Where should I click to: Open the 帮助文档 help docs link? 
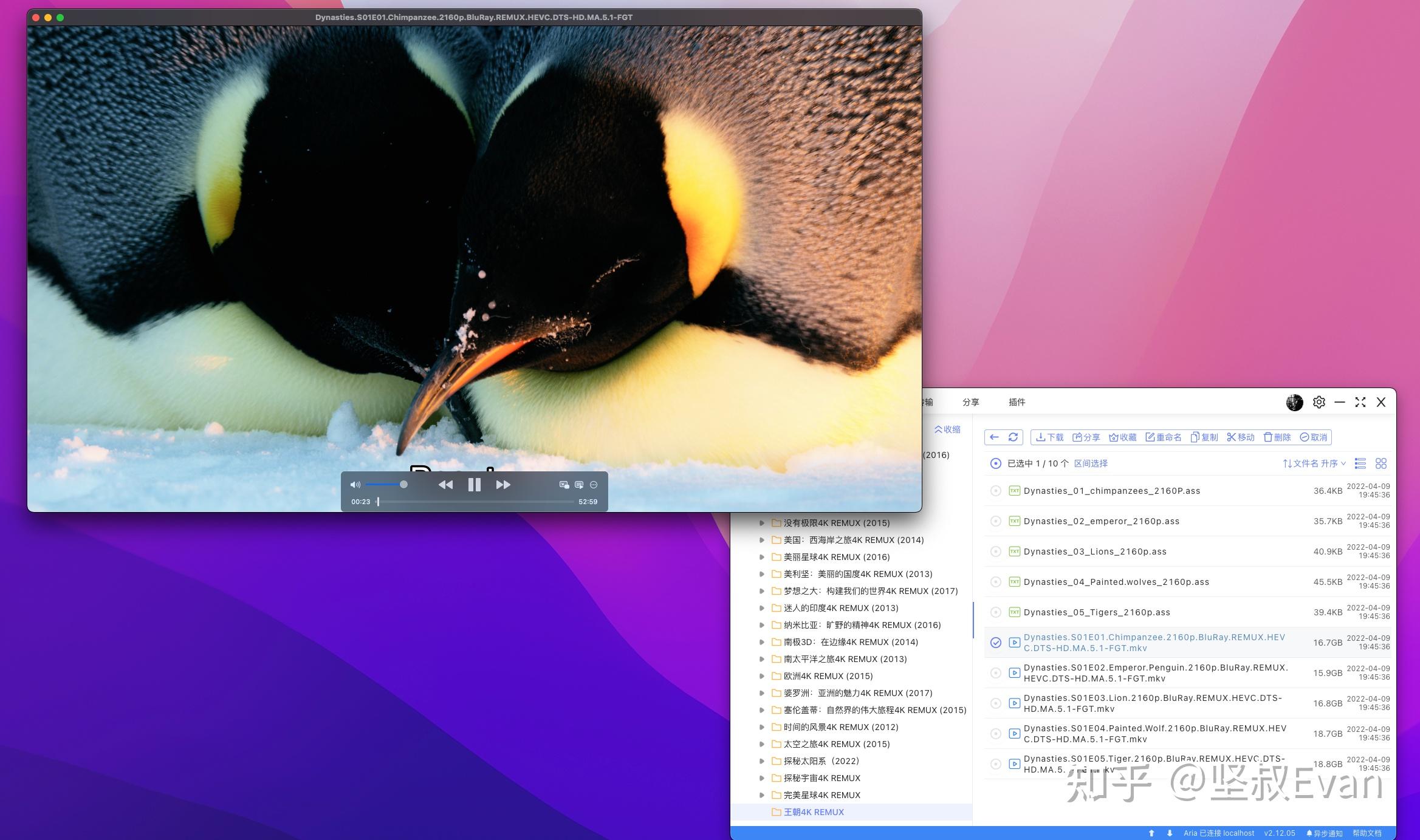click(x=1367, y=833)
